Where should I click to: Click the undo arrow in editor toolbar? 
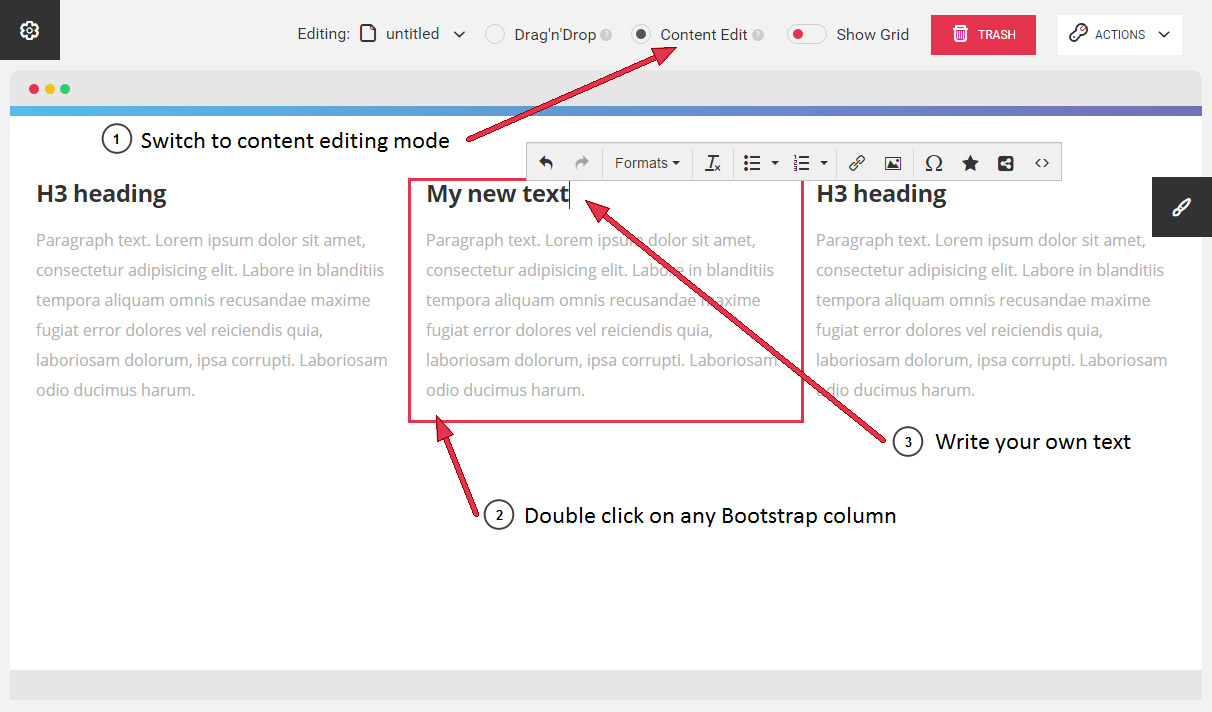coord(546,163)
